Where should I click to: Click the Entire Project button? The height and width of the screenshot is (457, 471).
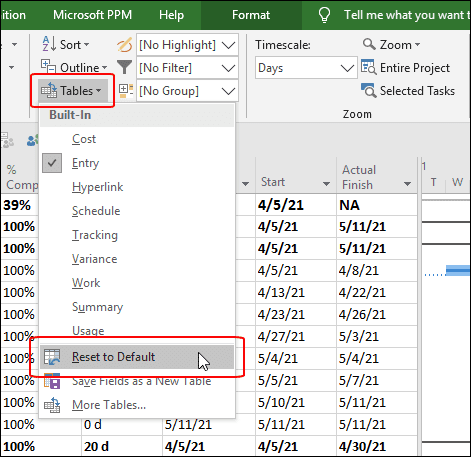click(405, 68)
